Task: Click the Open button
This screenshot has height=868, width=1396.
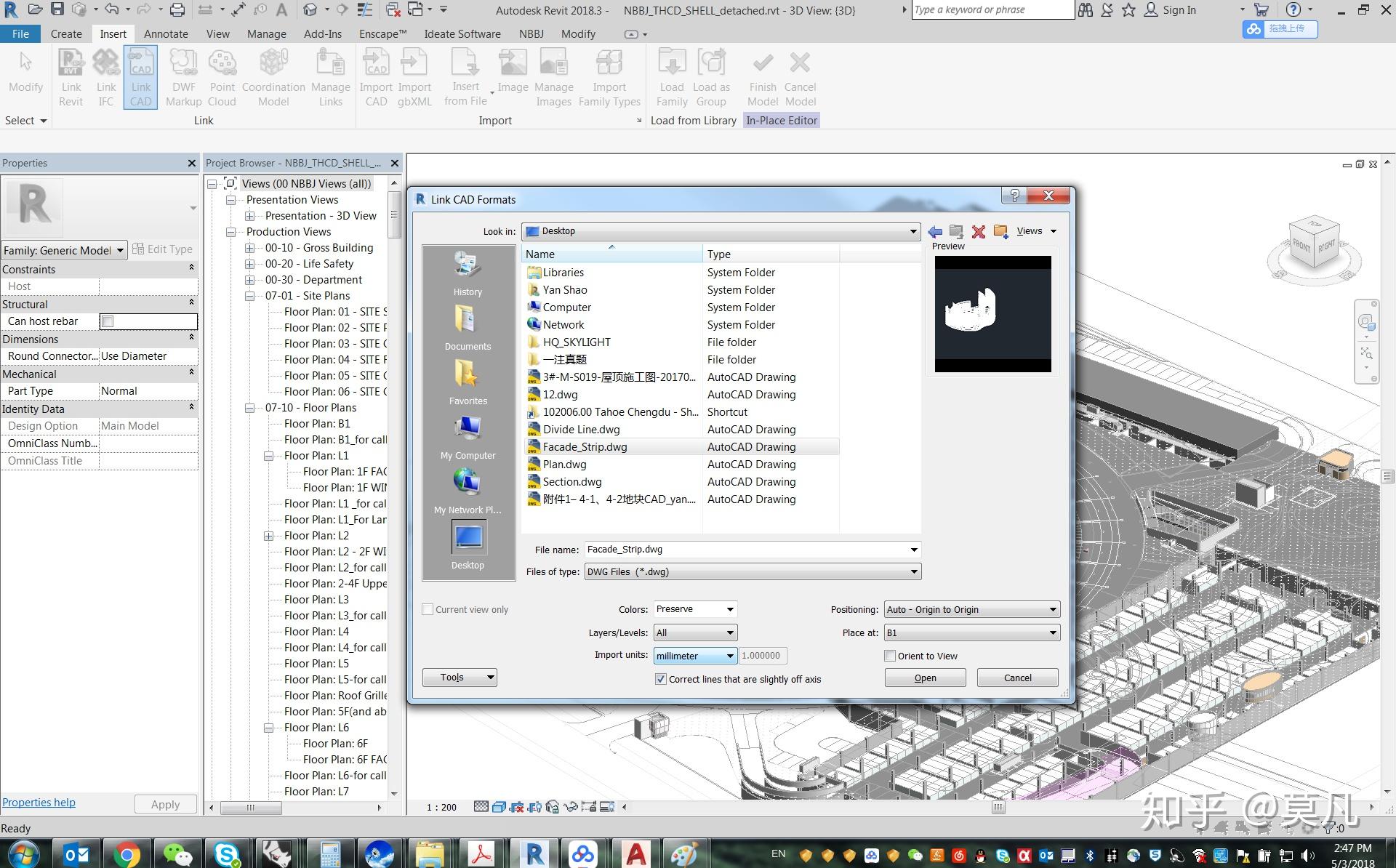Action: (x=925, y=678)
